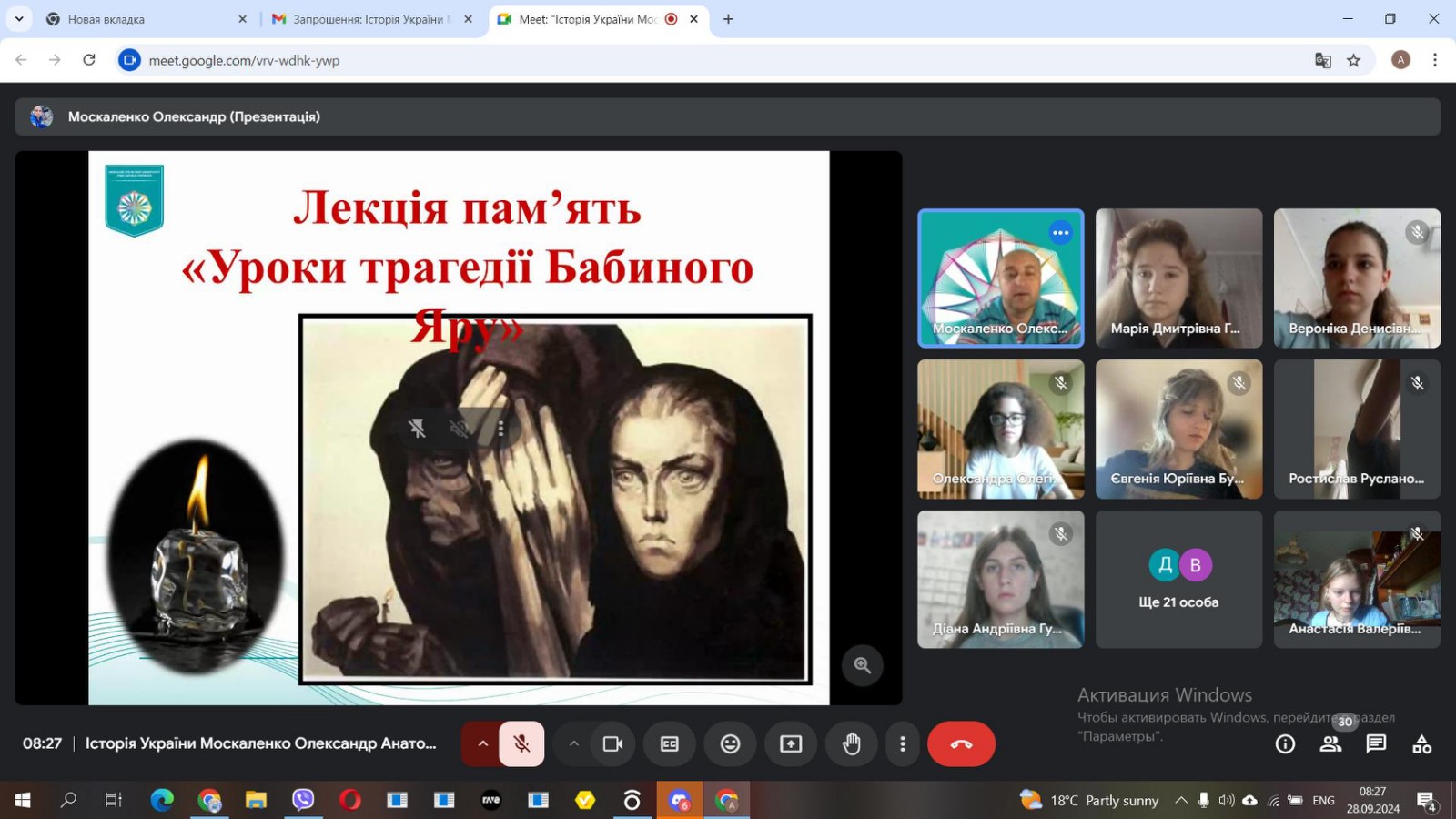Open Viber from the taskbar
Image resolution: width=1456 pixels, height=819 pixels.
click(x=303, y=800)
